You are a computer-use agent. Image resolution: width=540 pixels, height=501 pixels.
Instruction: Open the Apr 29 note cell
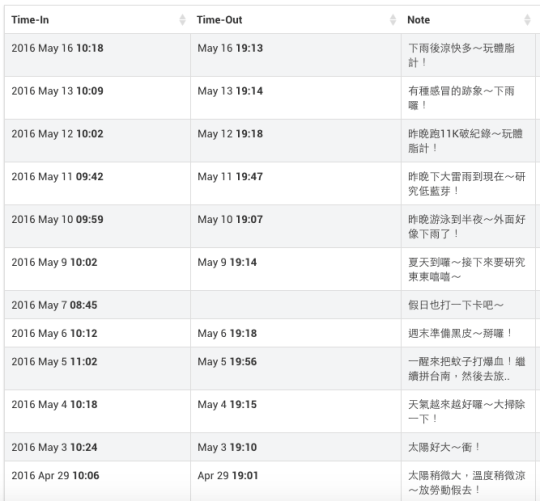(468, 481)
